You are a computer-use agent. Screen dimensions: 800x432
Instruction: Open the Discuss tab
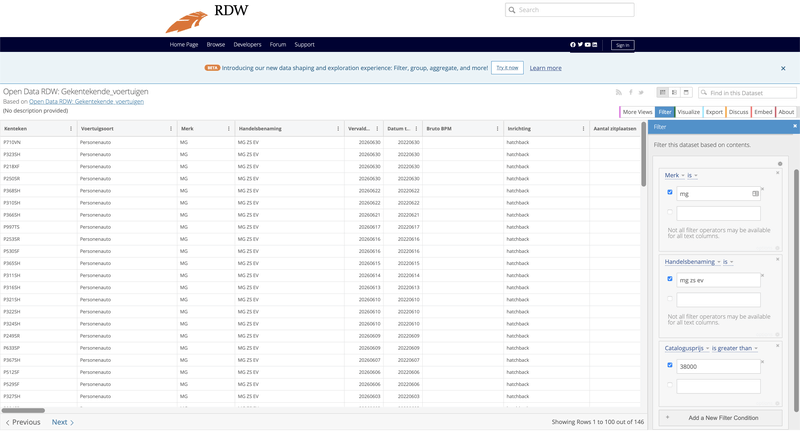(738, 112)
